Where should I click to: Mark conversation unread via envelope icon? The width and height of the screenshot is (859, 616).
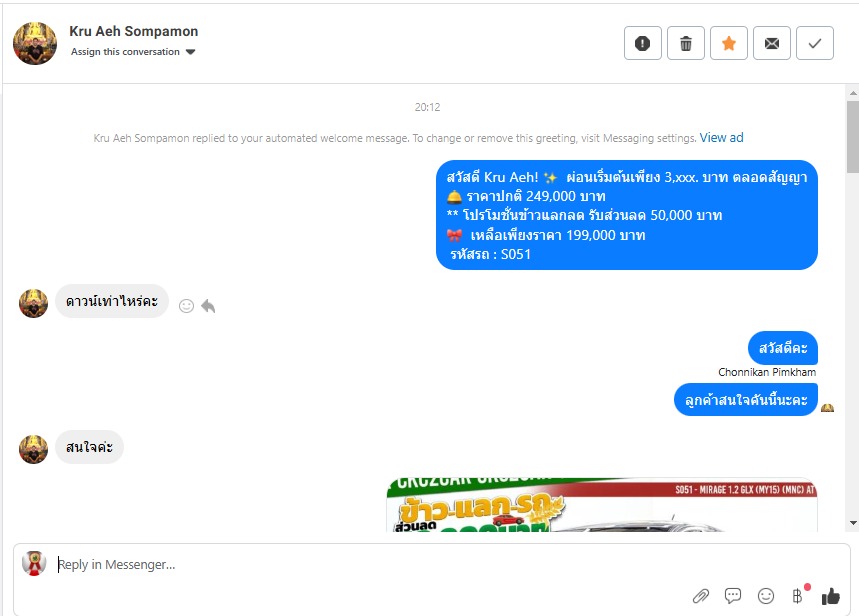tap(772, 43)
